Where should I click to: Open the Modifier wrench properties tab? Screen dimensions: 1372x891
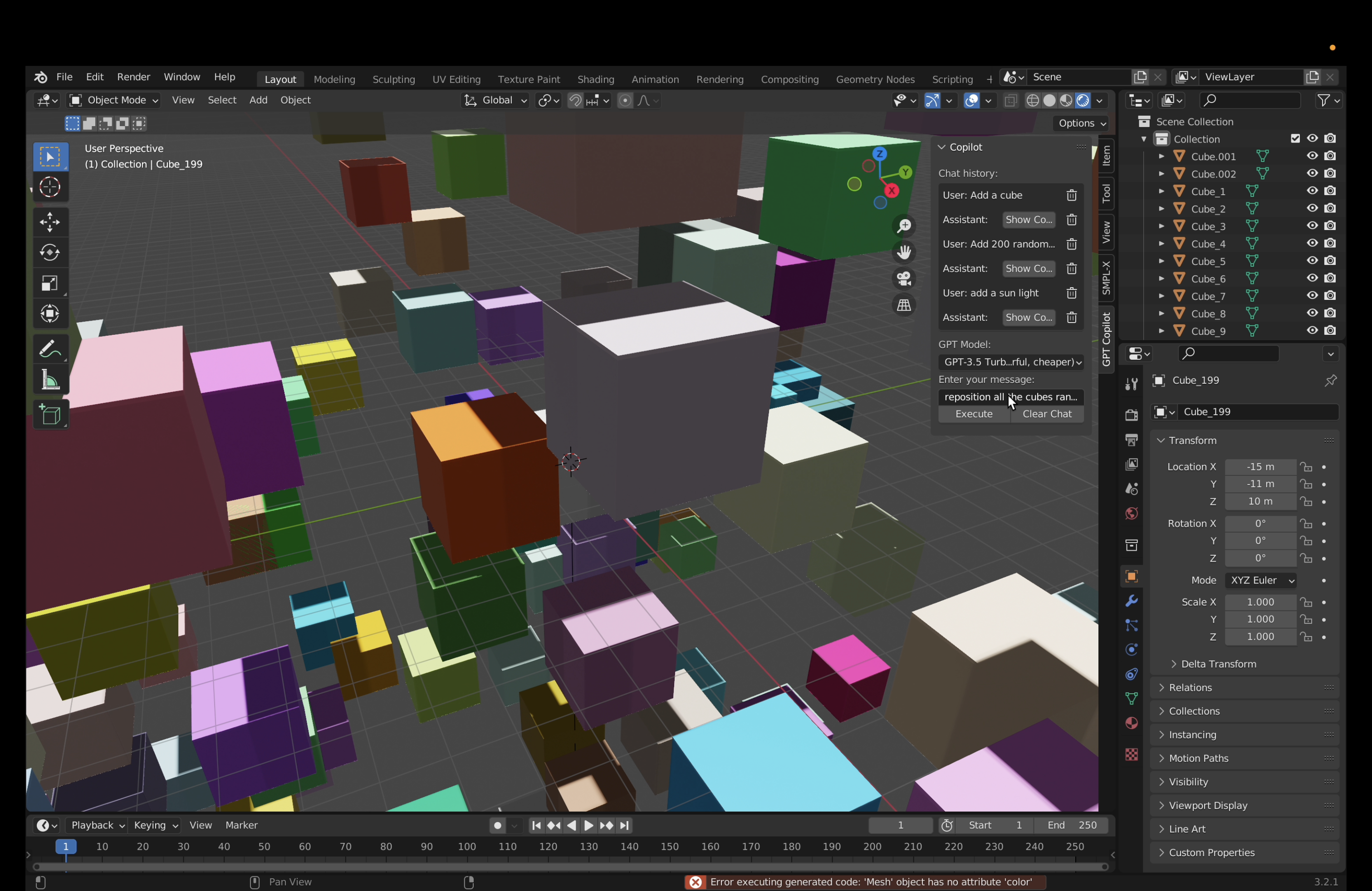point(1131,601)
